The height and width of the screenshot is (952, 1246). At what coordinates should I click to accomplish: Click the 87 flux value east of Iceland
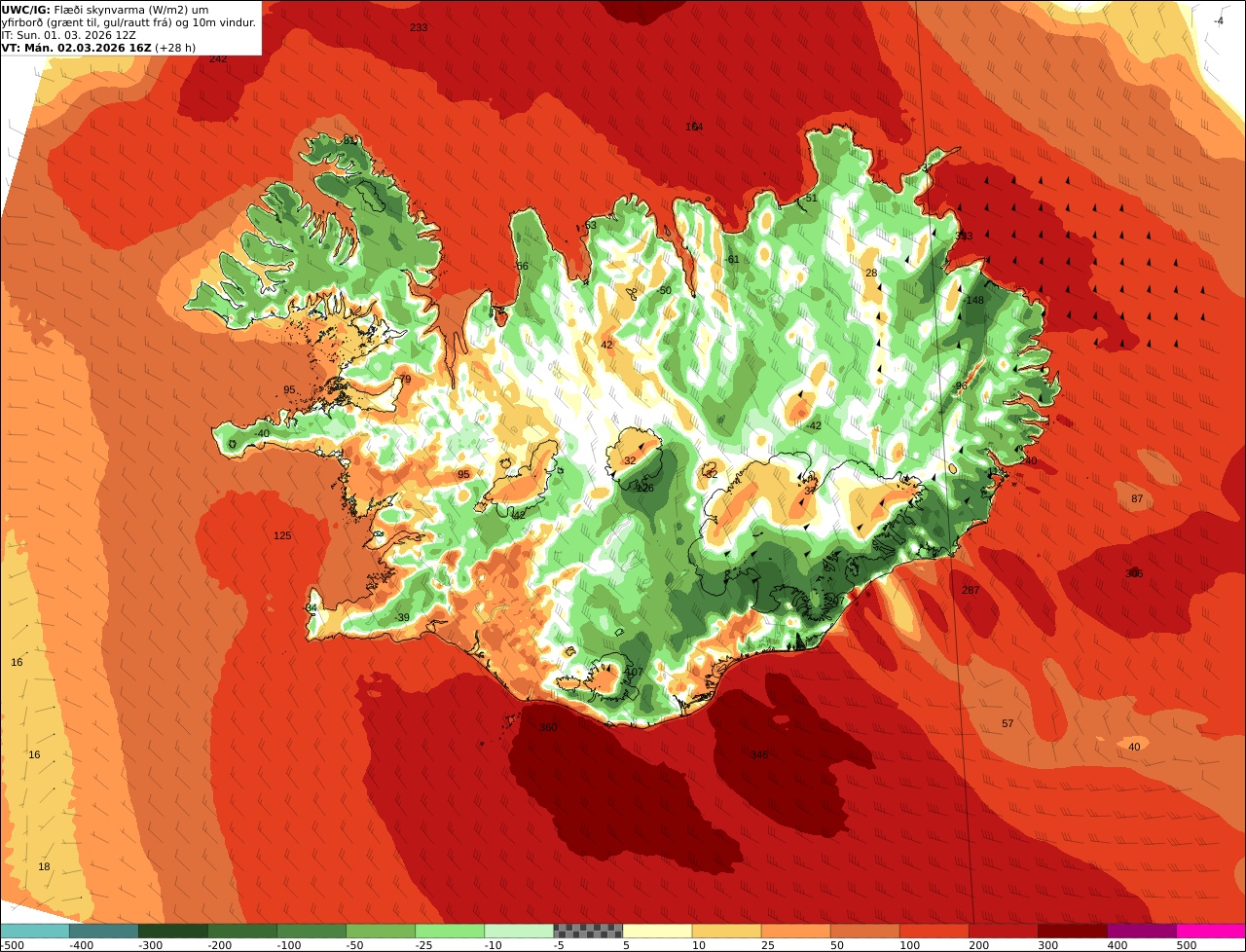(1137, 498)
